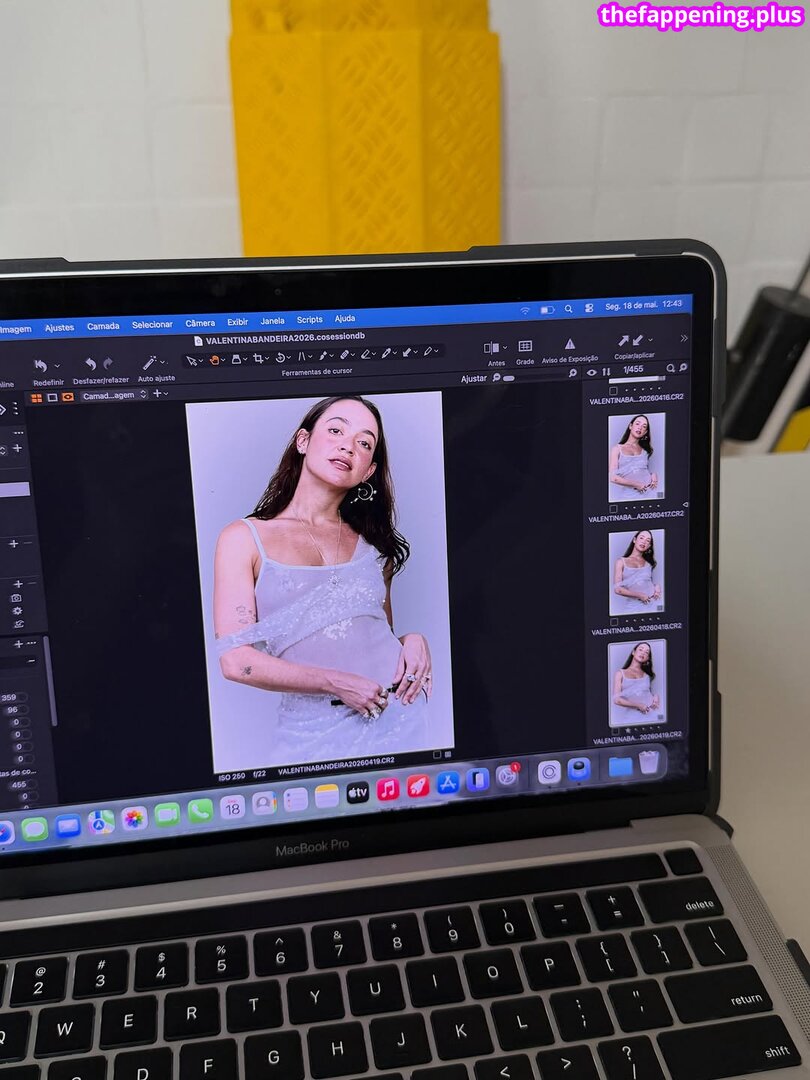The height and width of the screenshot is (1080, 810).
Task: Open the crop tool dropdown arrow
Action: (267, 359)
